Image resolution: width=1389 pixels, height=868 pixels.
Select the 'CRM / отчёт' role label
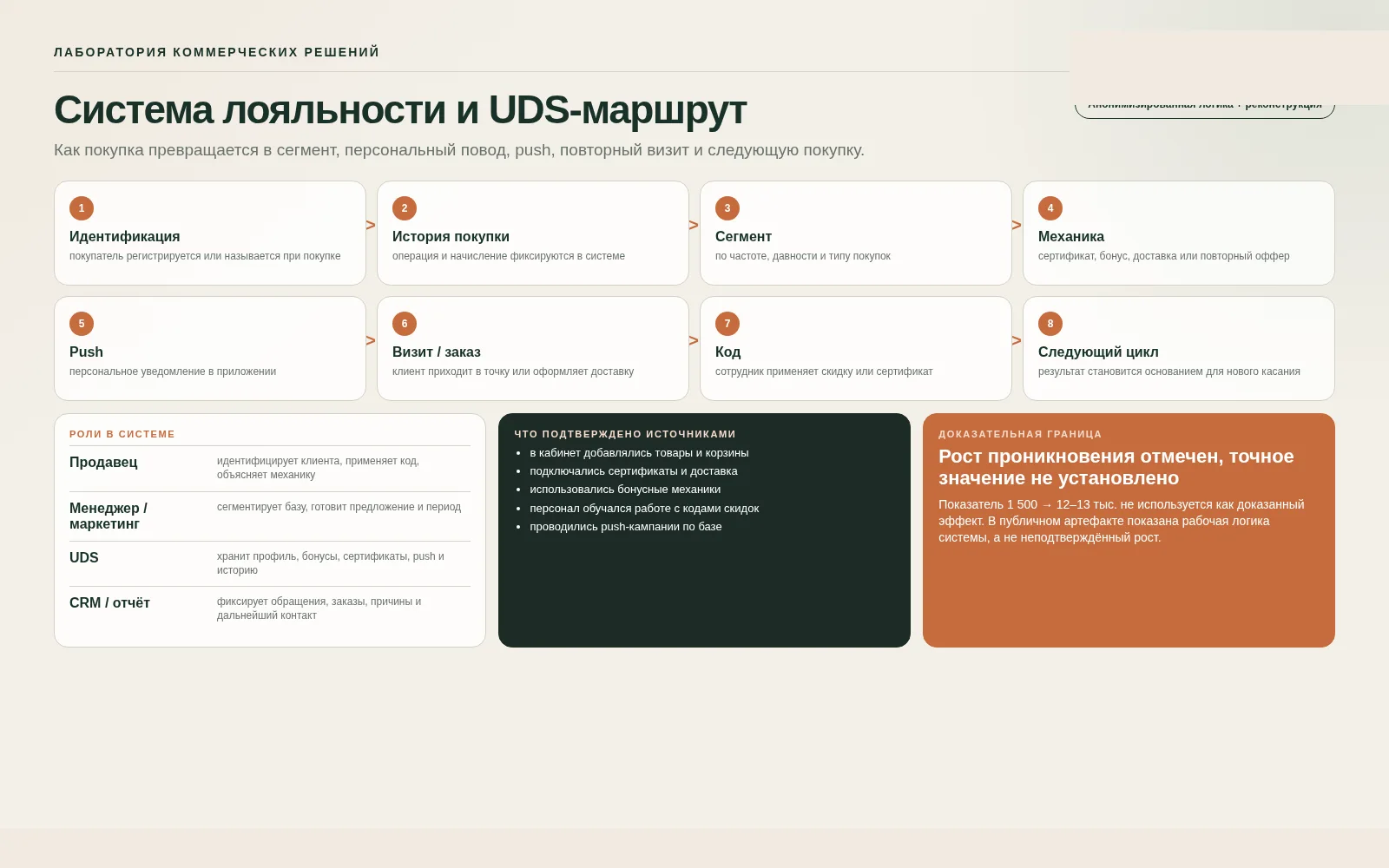(x=109, y=603)
